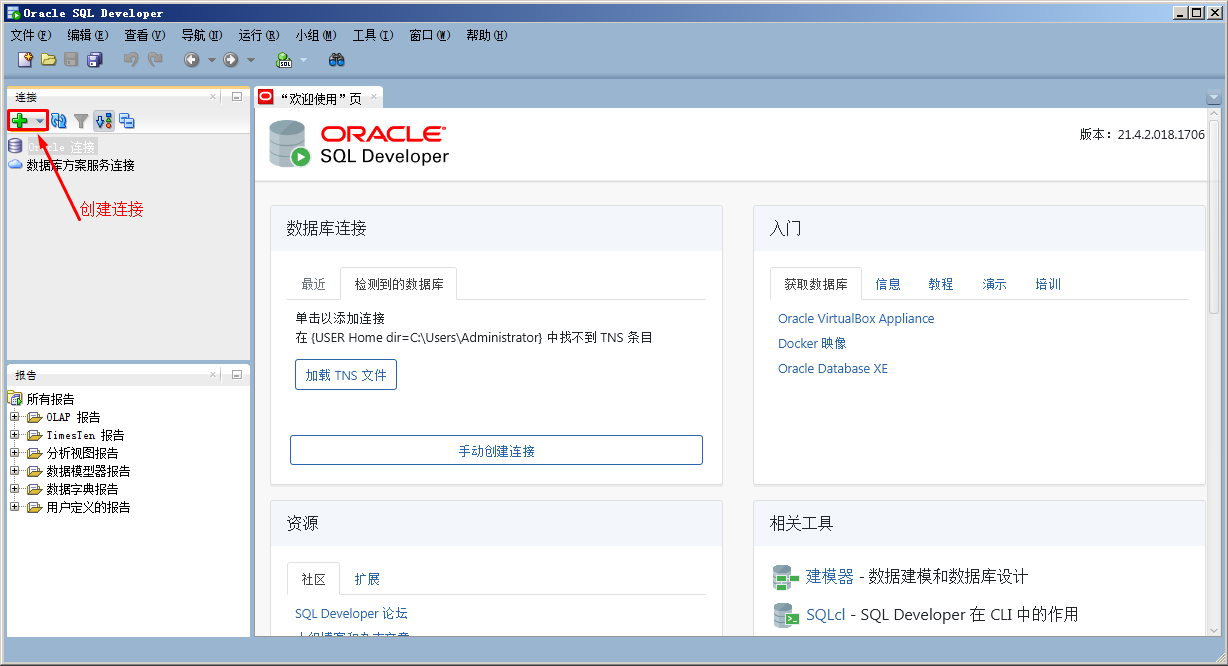Screen dimensions: 1228x666
Task: Create a new connection with the green plus icon
Action: [21, 120]
